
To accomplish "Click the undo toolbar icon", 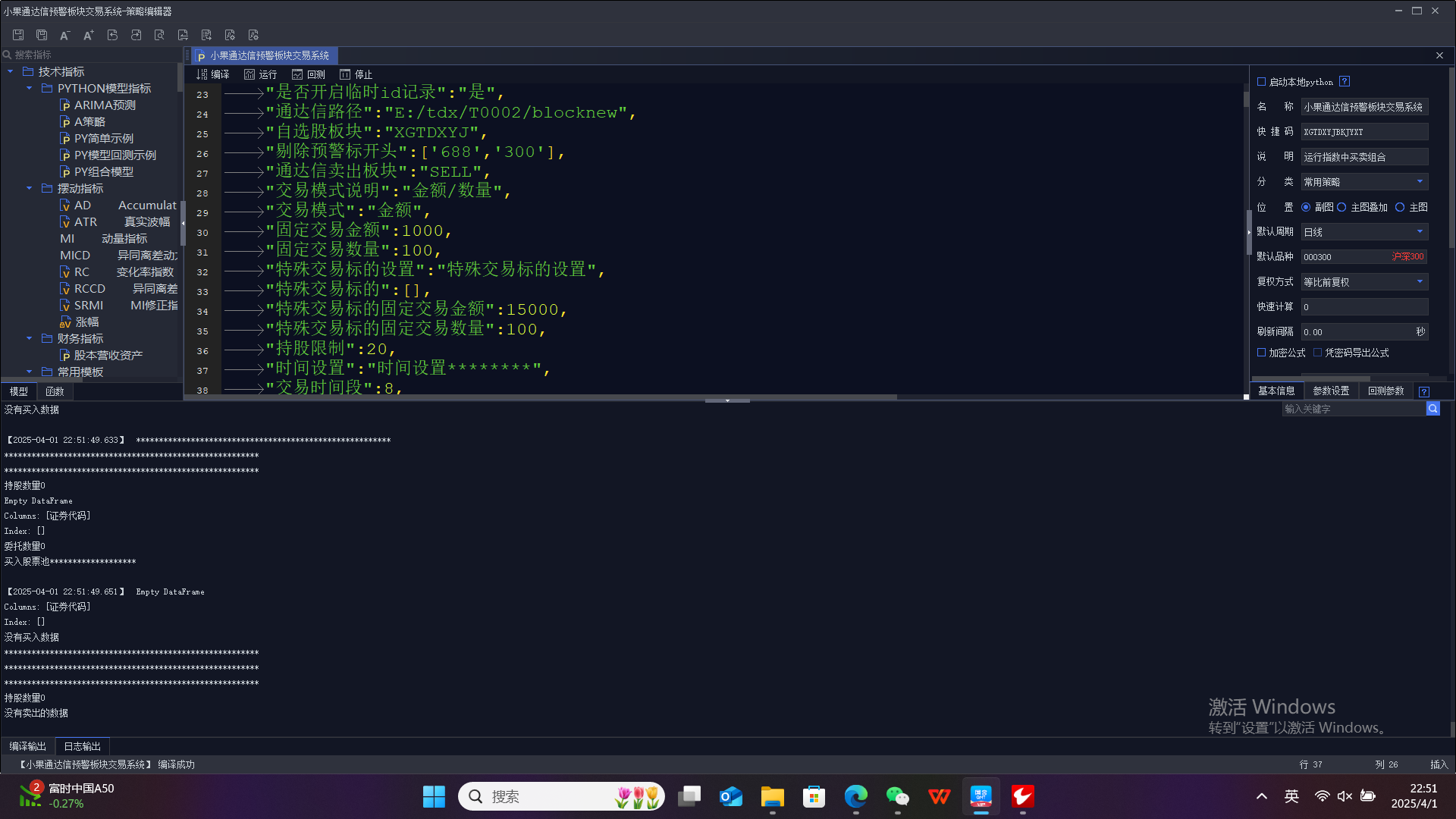I will click(x=112, y=35).
